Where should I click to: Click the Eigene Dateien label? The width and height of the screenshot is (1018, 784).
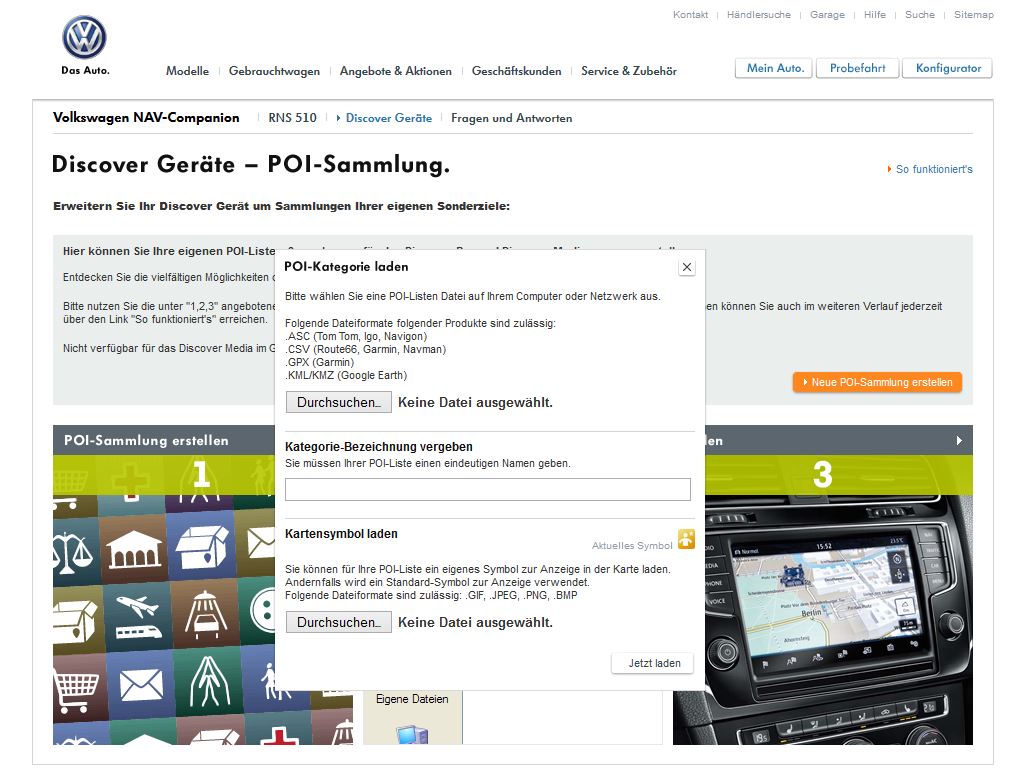click(412, 699)
